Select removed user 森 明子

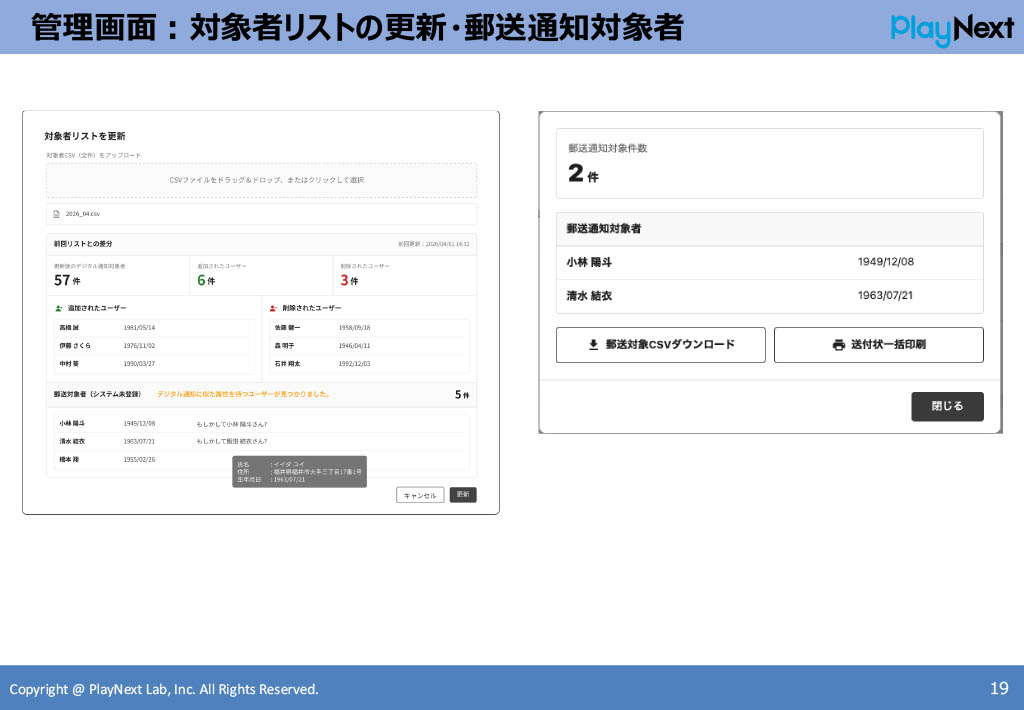pyautogui.click(x=285, y=346)
